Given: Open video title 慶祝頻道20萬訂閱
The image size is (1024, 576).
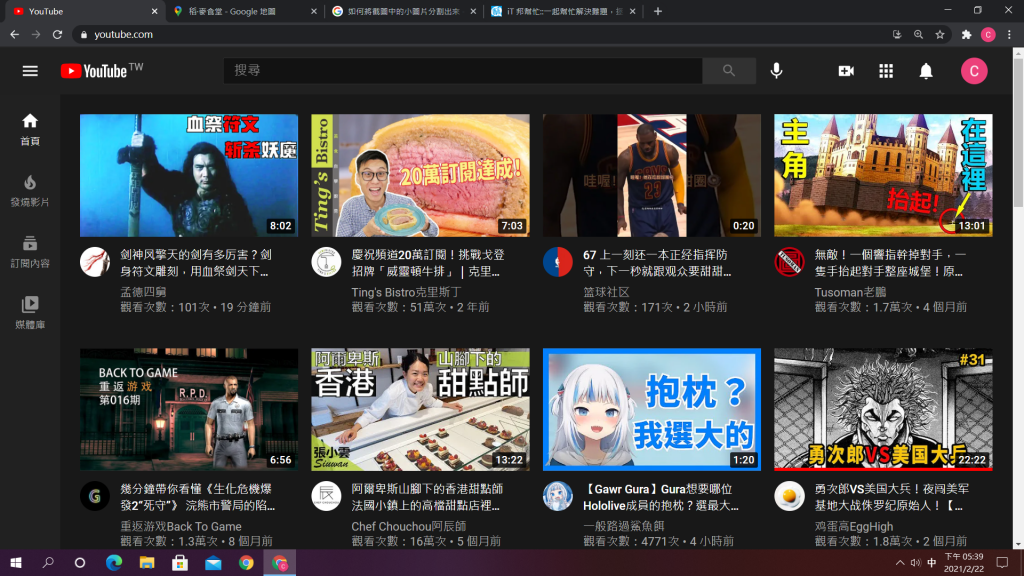Looking at the screenshot, I should click(428, 263).
